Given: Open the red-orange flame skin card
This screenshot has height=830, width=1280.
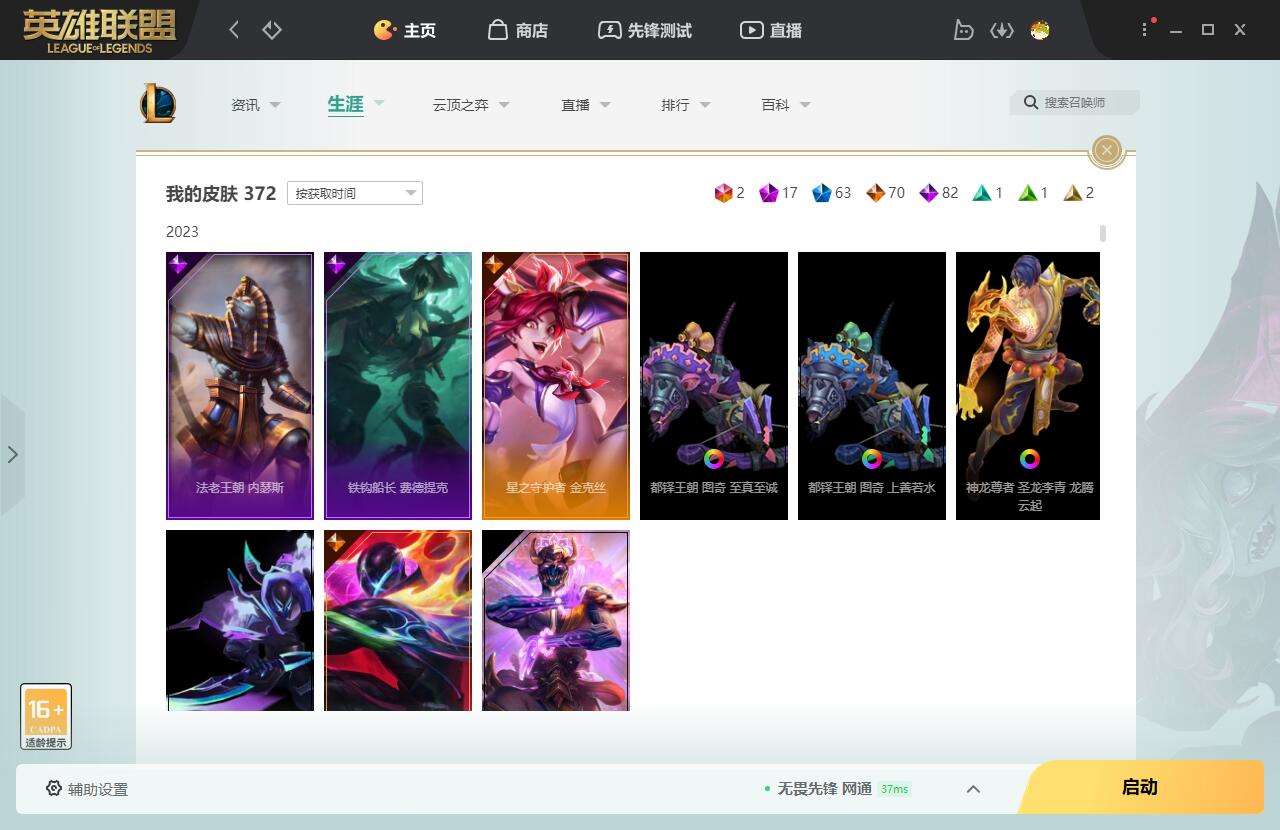Looking at the screenshot, I should [398, 620].
